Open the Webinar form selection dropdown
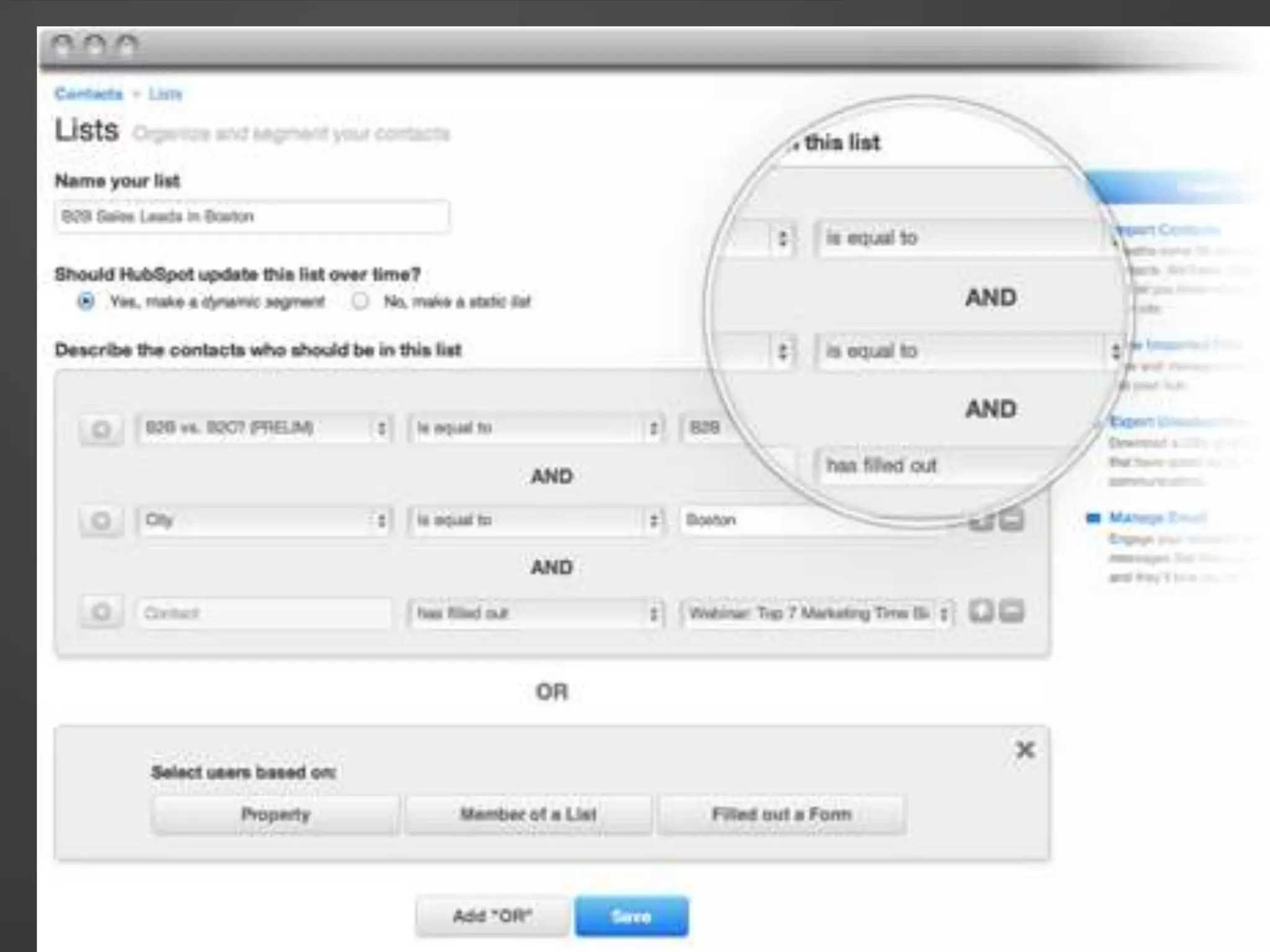This screenshot has height=952, width=1270. pos(817,613)
